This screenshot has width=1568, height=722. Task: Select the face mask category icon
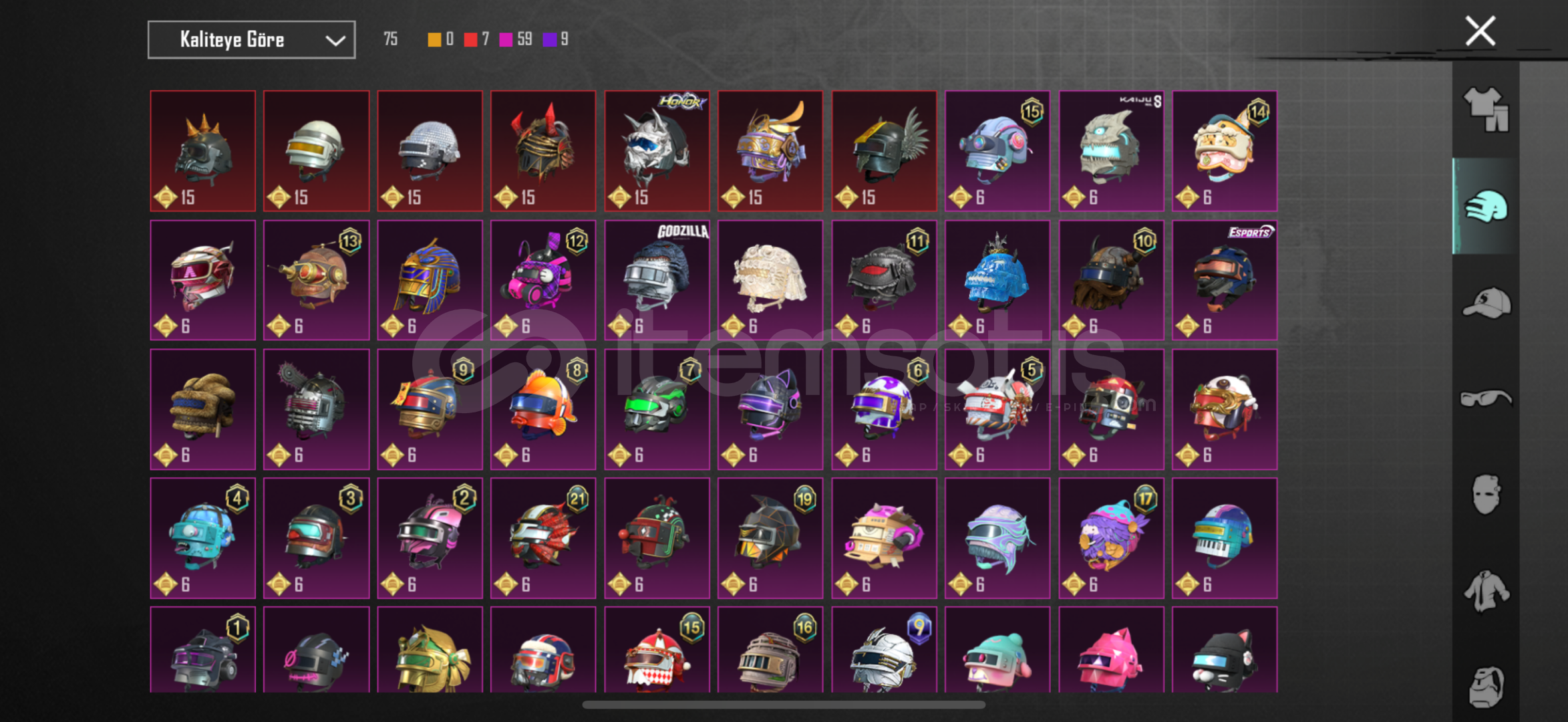(x=1486, y=495)
